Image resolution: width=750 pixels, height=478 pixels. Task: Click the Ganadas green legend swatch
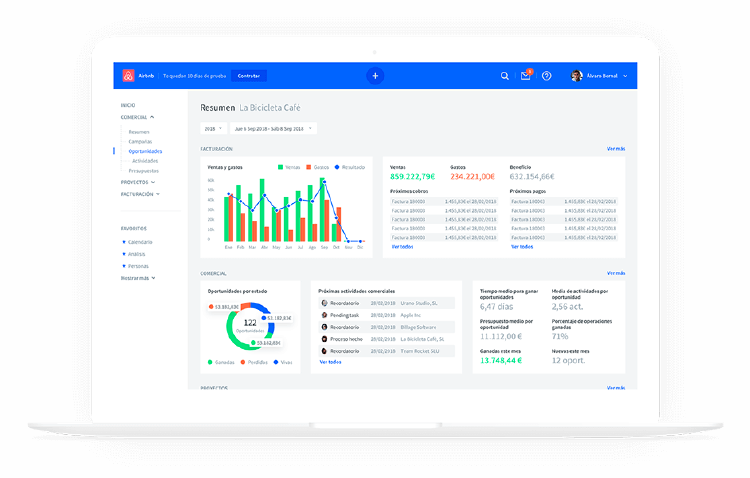tap(210, 362)
